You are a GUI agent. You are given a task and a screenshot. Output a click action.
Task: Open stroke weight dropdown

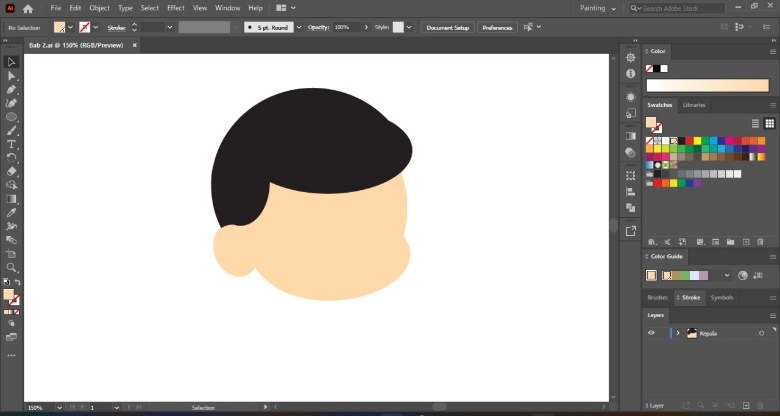170,27
